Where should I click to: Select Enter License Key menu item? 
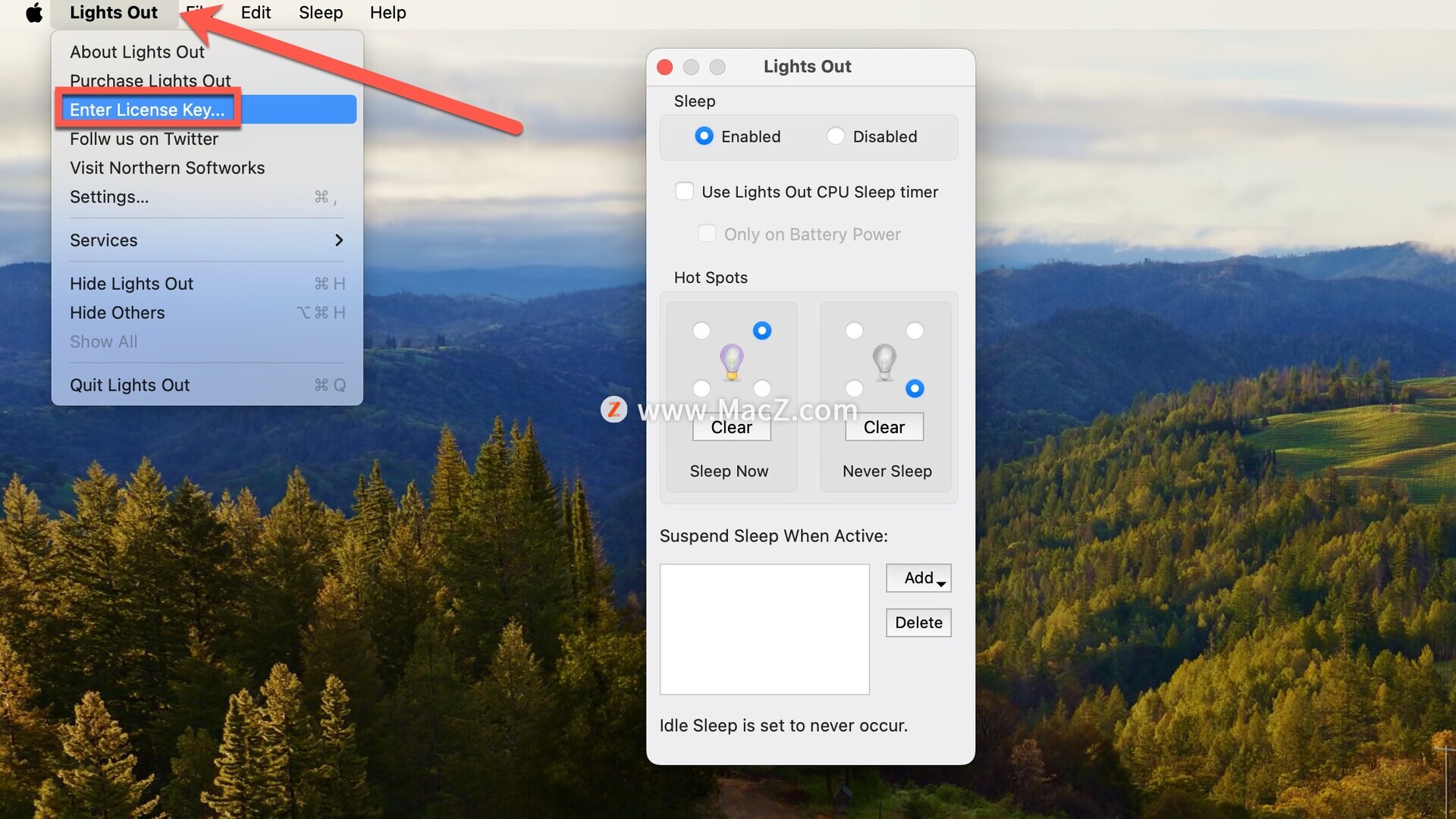point(206,109)
